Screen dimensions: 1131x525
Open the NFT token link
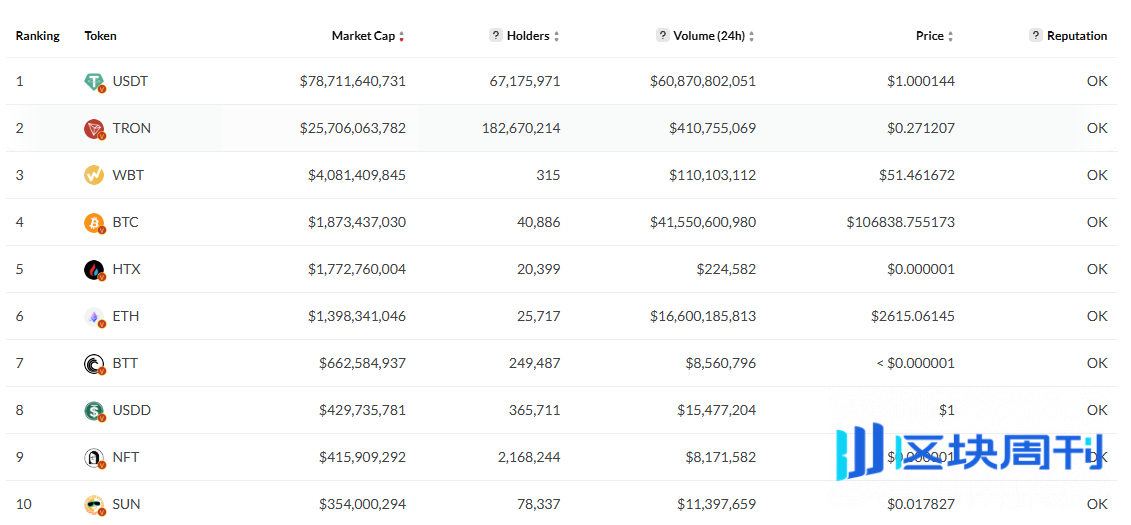point(126,456)
